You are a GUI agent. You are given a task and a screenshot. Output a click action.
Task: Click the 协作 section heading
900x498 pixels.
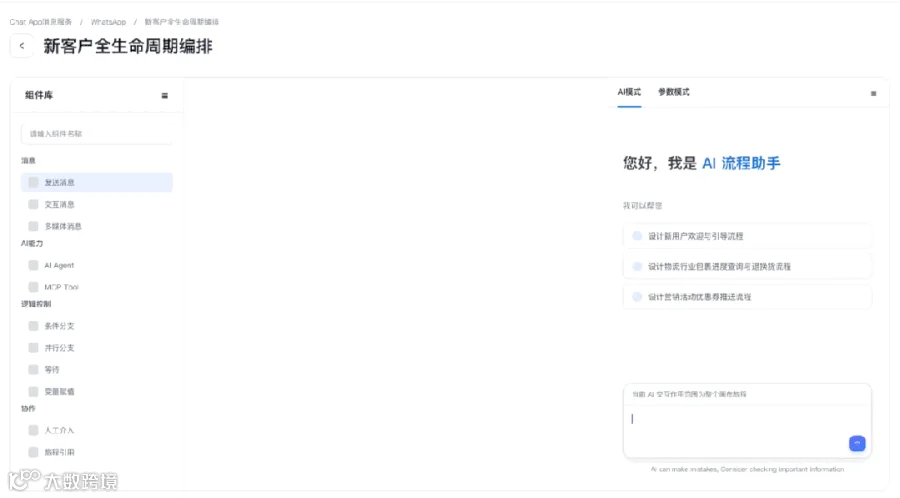28,408
